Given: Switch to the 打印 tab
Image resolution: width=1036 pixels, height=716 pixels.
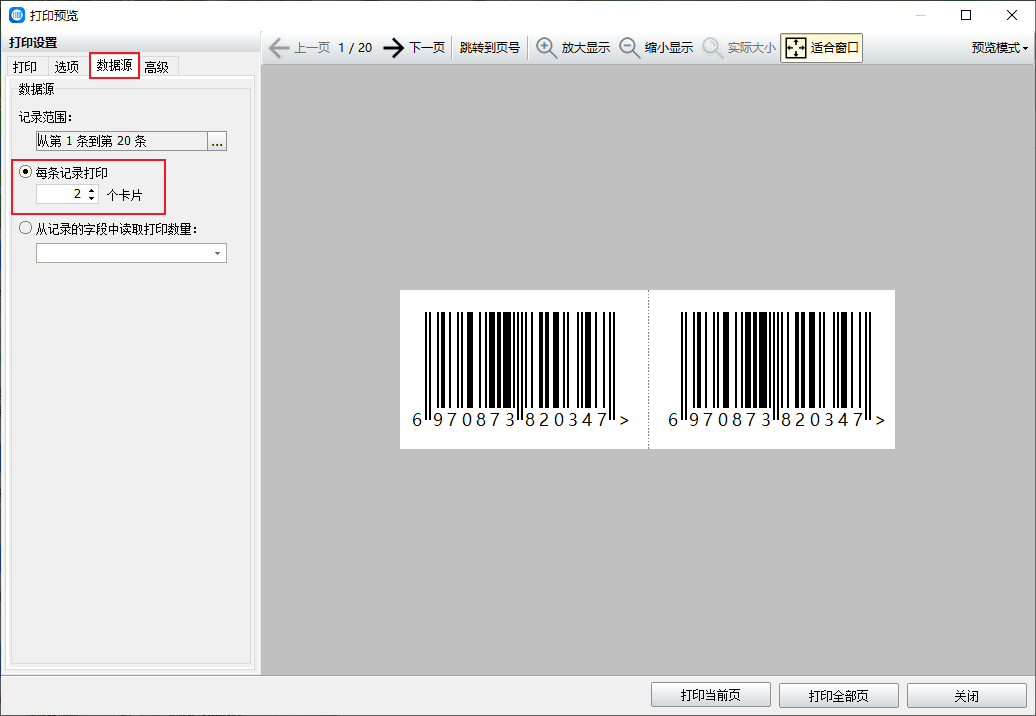Looking at the screenshot, I should pos(25,67).
